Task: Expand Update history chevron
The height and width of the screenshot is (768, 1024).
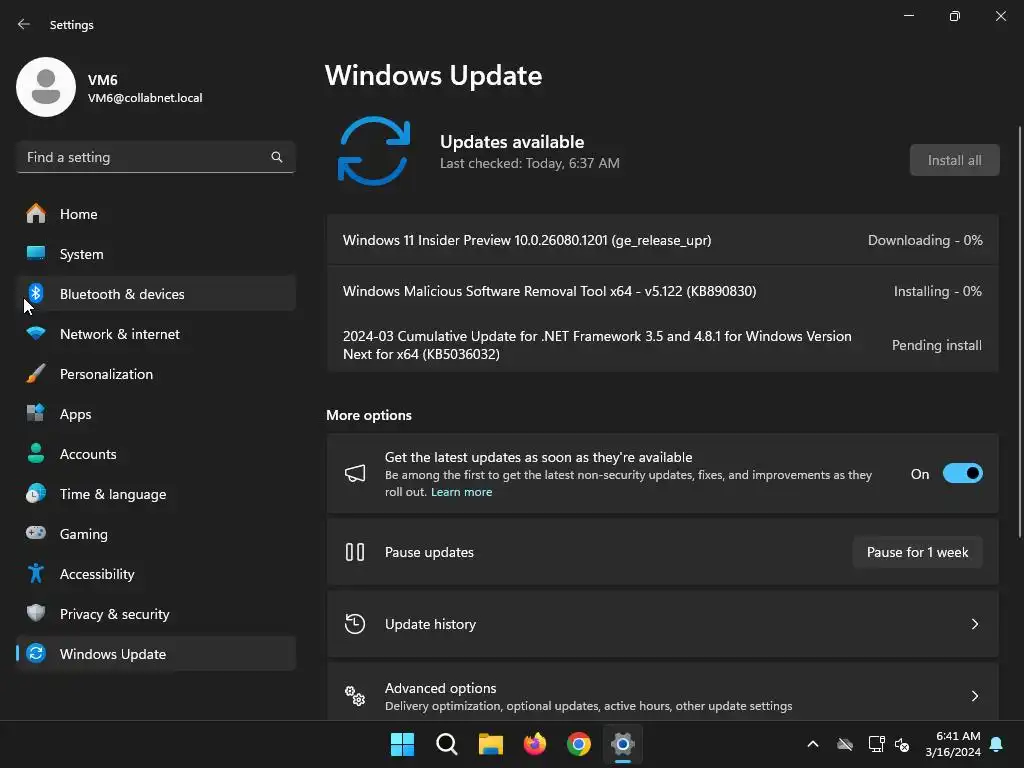Action: coord(974,624)
